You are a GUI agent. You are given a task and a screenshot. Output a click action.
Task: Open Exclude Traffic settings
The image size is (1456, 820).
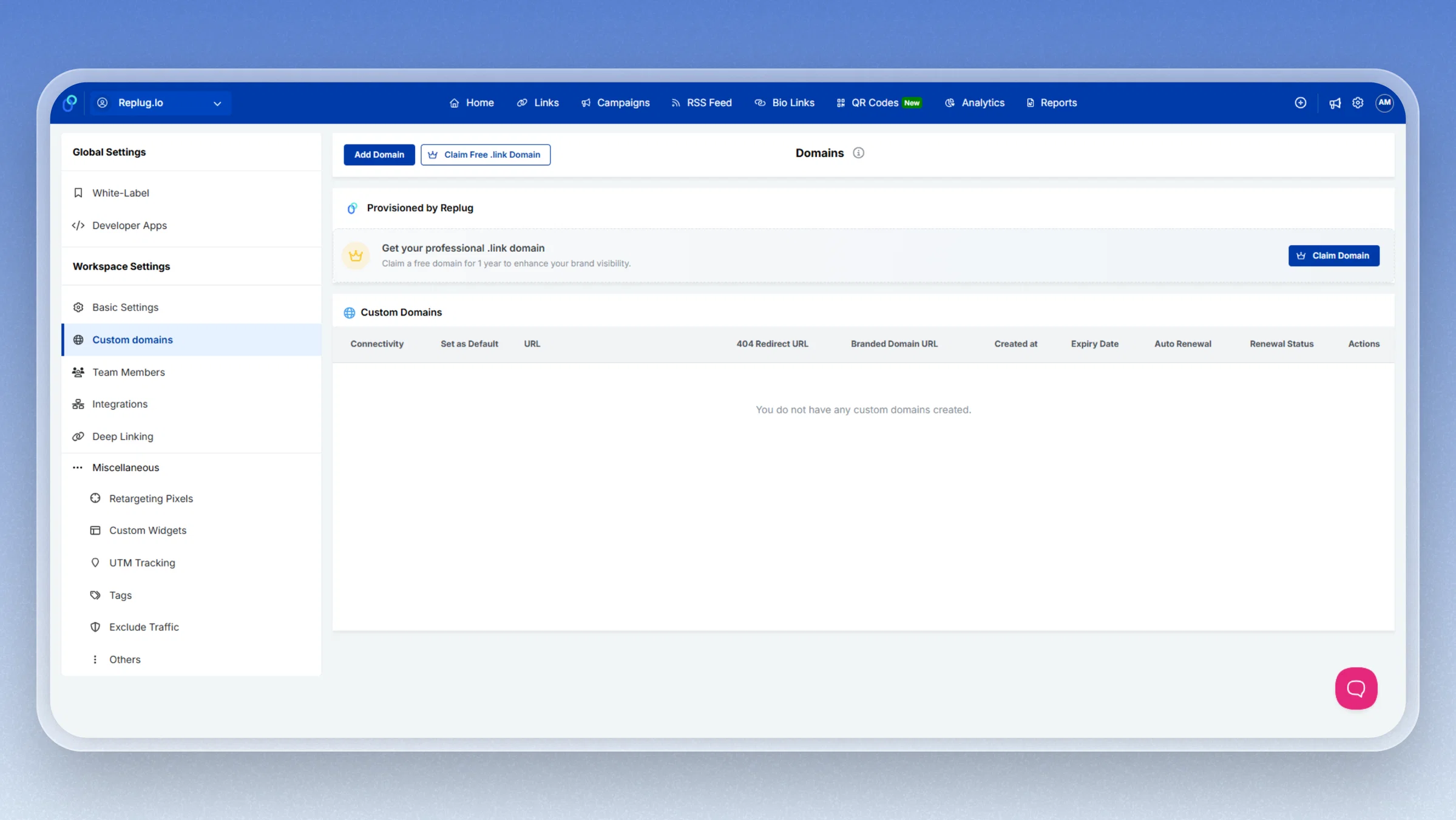coord(191,627)
